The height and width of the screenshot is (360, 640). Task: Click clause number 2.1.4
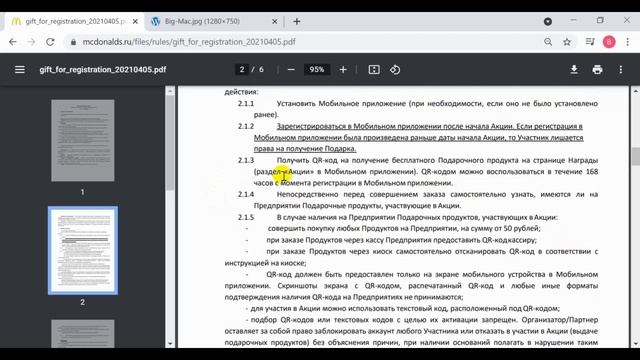246,194
